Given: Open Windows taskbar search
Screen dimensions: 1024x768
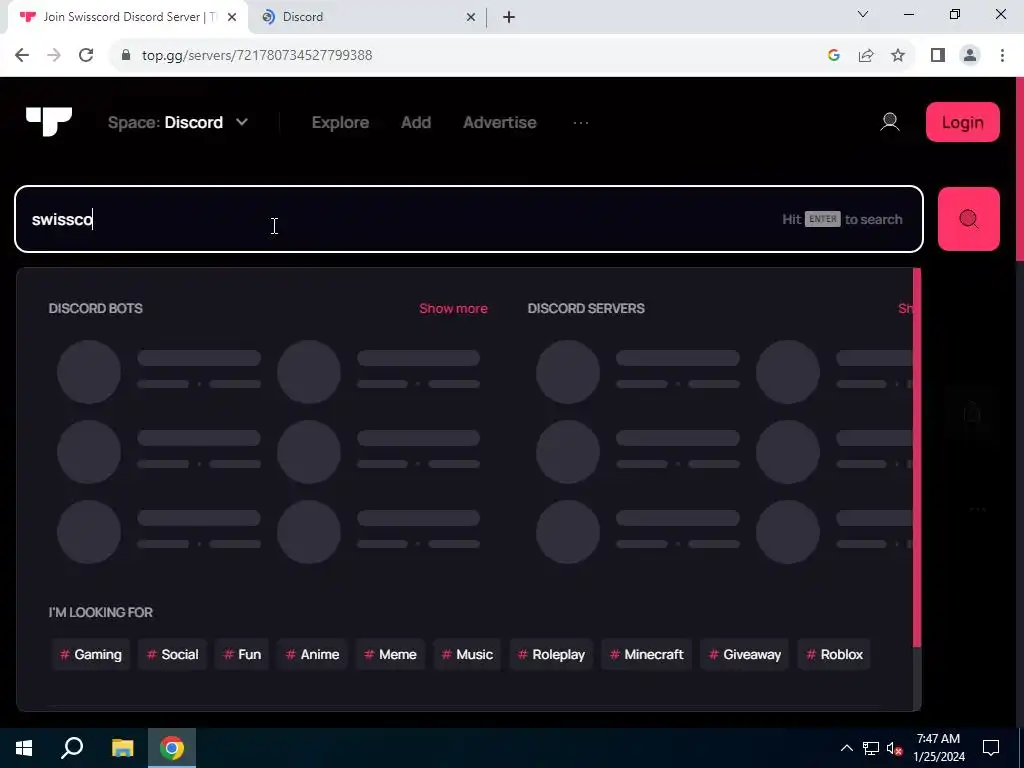Looking at the screenshot, I should coord(72,748).
